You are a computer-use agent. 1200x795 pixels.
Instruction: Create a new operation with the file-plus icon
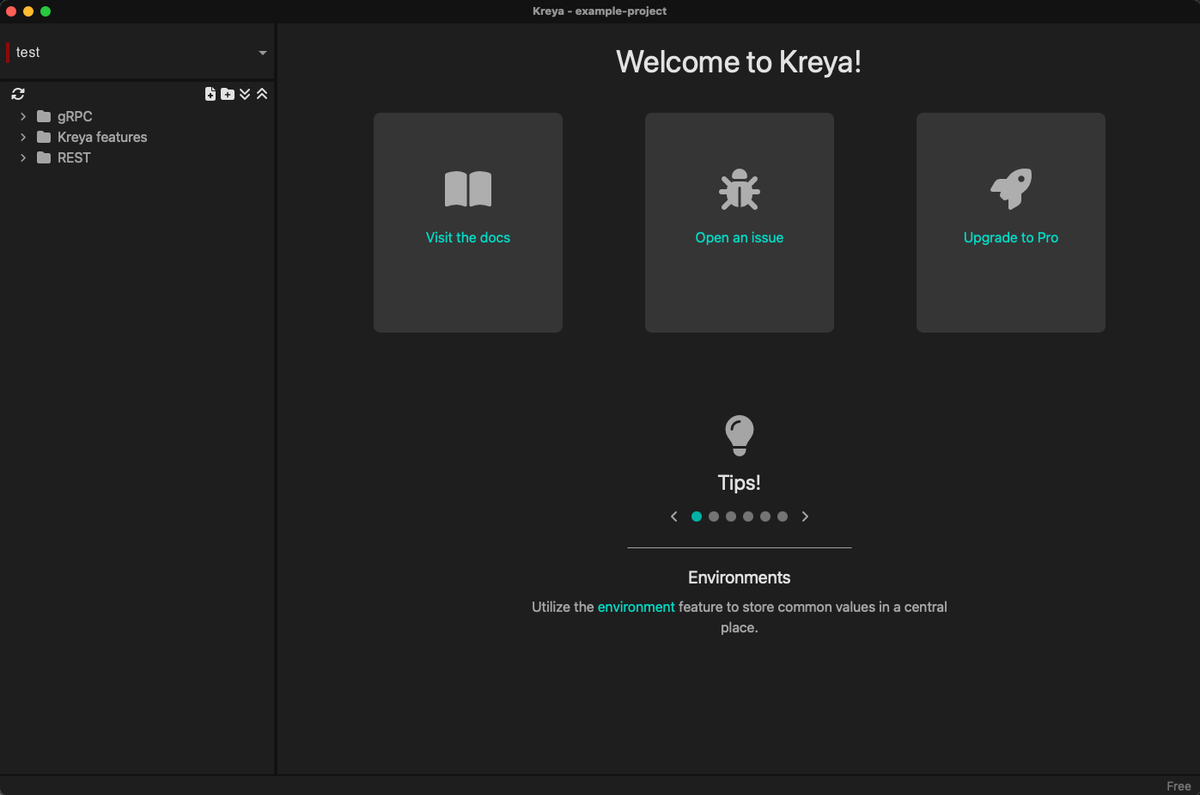210,93
